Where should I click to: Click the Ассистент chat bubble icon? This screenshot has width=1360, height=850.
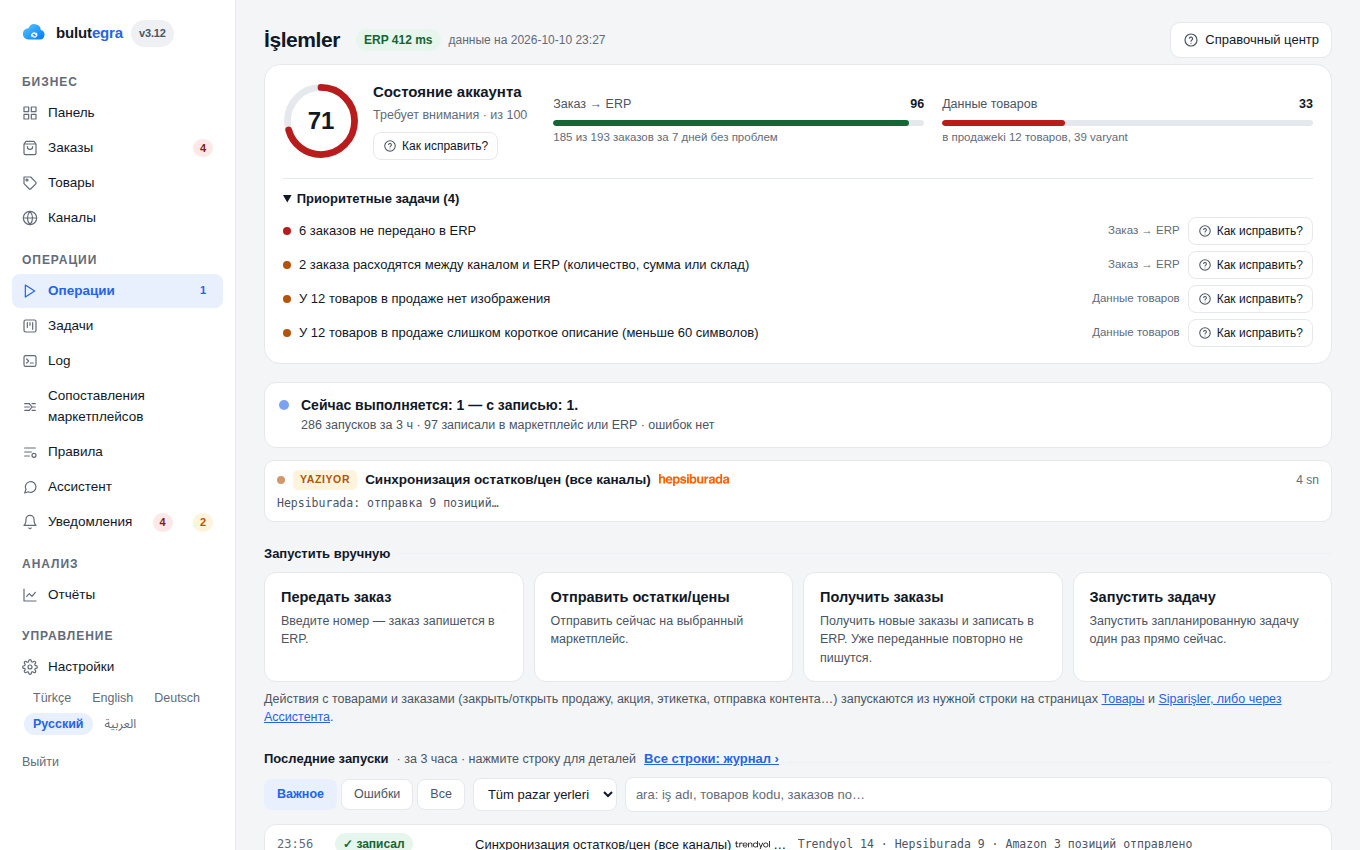click(x=30, y=487)
